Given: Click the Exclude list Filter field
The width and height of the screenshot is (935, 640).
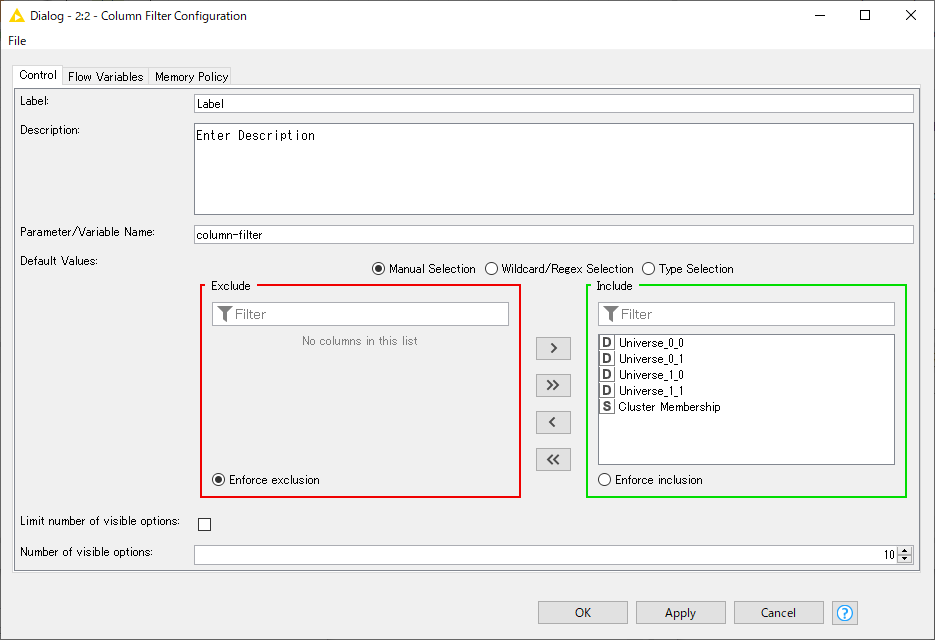Looking at the screenshot, I should (x=360, y=314).
